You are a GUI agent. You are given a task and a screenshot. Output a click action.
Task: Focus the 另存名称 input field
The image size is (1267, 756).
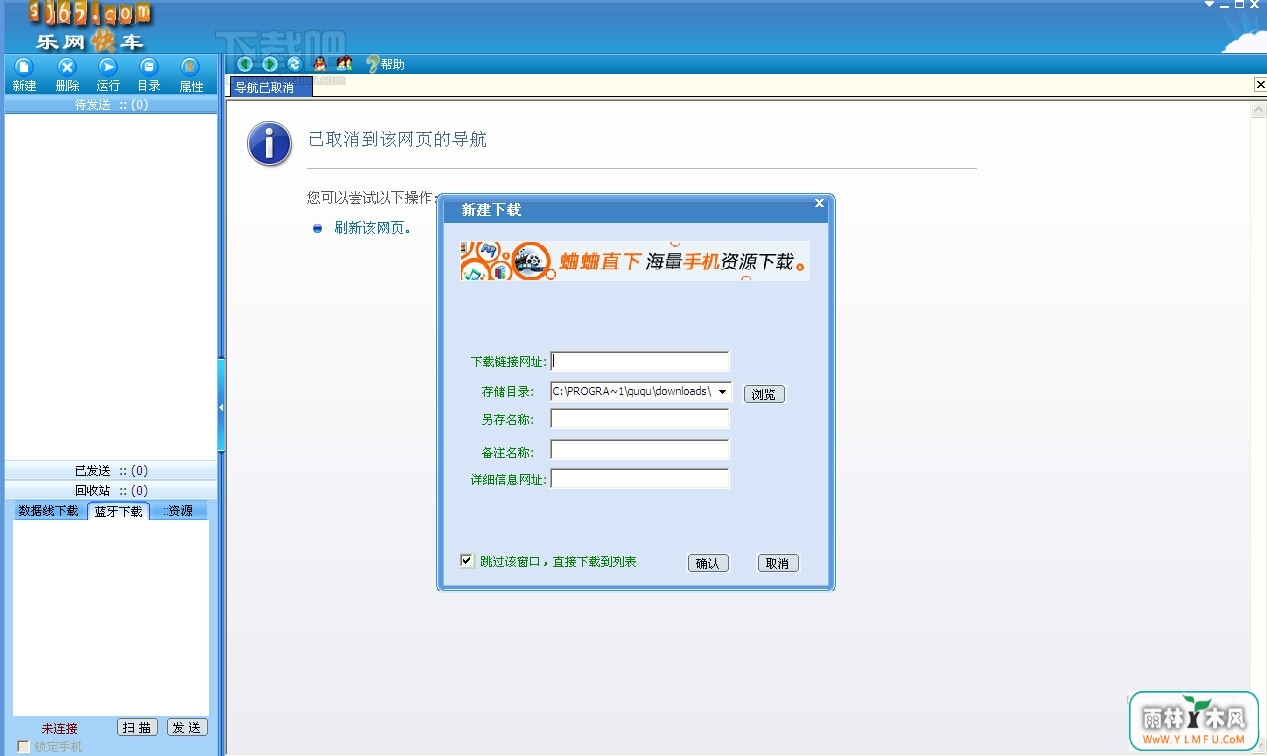pos(640,419)
